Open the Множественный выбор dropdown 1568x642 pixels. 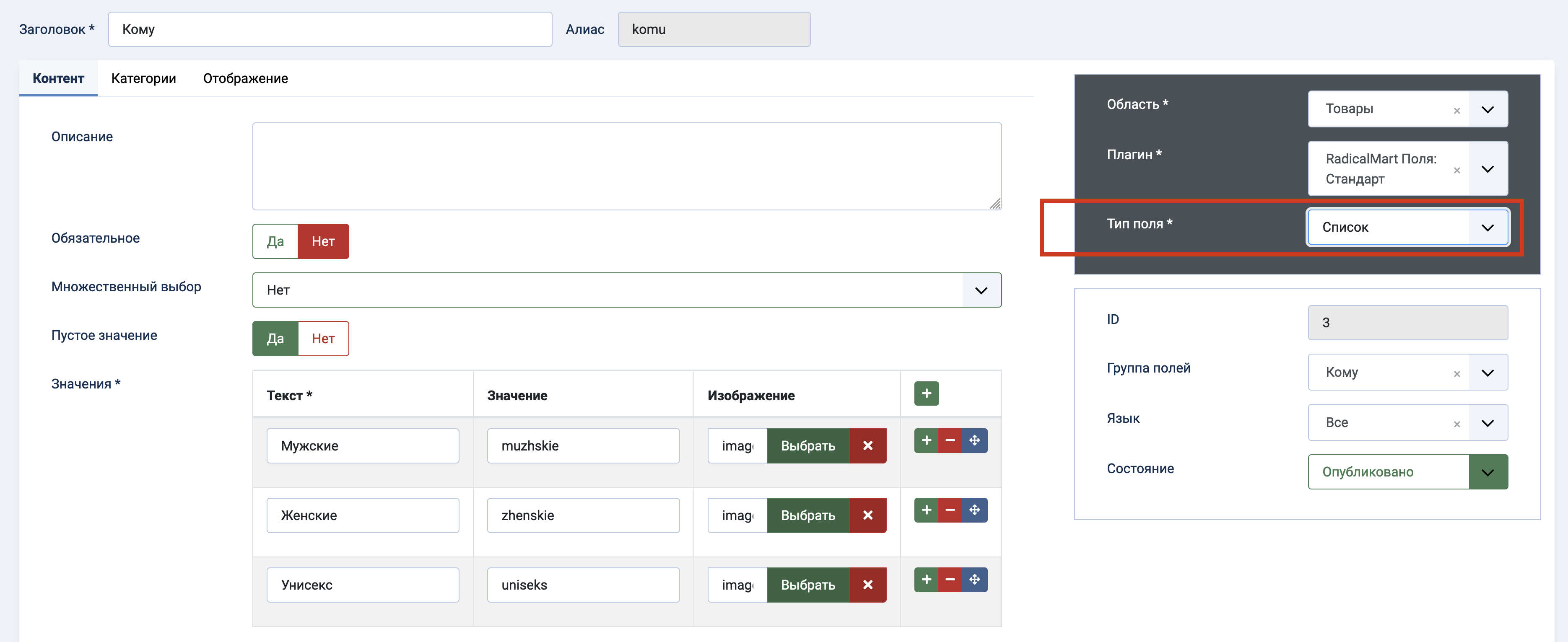pos(626,290)
